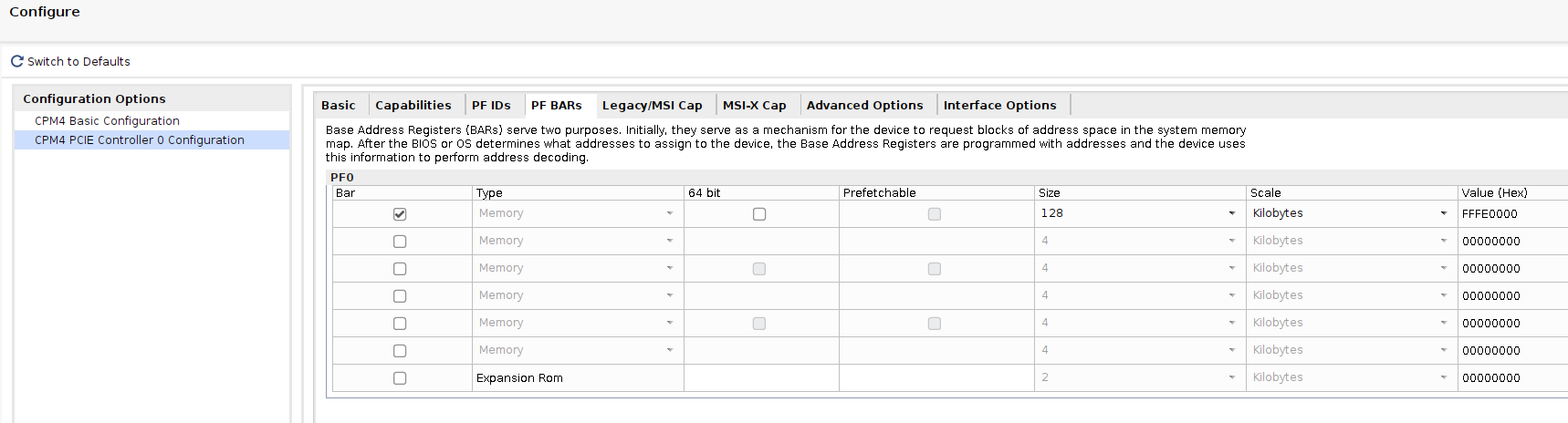The width and height of the screenshot is (1568, 423).
Task: Enable the Expansion Rom checkbox
Action: [x=400, y=378]
